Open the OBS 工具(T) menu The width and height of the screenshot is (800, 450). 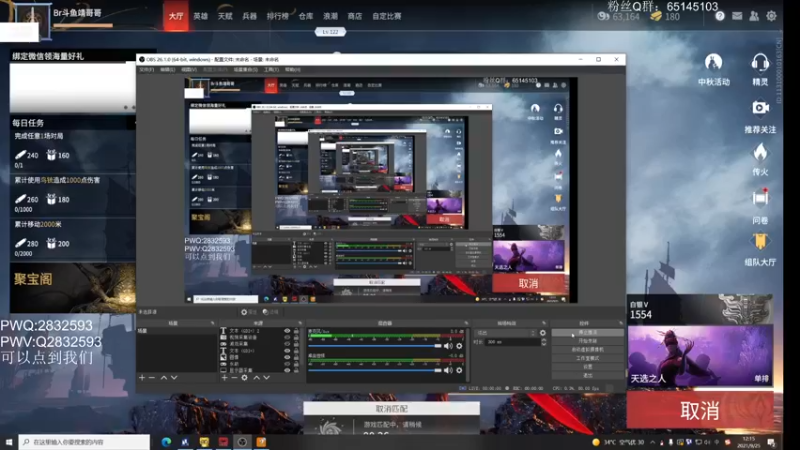tap(271, 69)
